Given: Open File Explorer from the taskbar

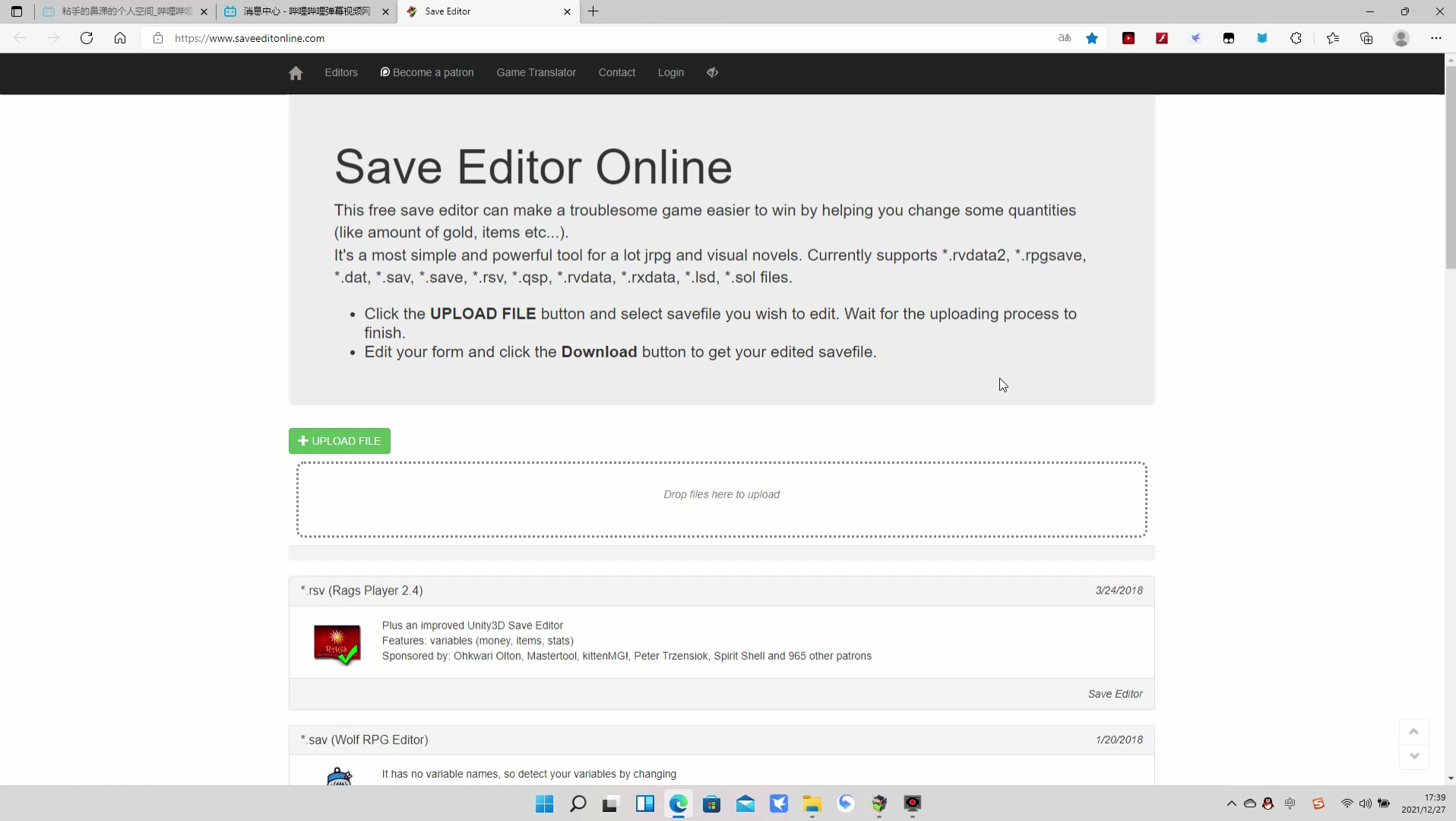Looking at the screenshot, I should (x=812, y=804).
